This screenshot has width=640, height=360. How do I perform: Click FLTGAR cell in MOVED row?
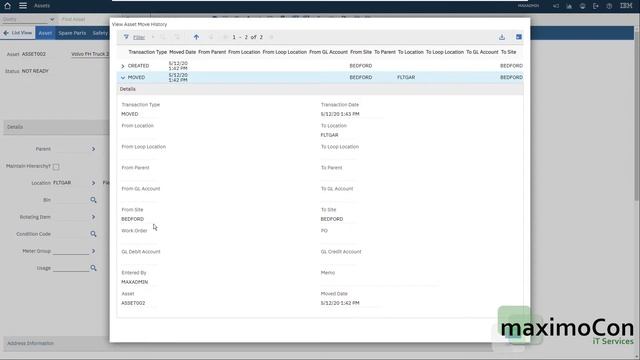coord(406,77)
